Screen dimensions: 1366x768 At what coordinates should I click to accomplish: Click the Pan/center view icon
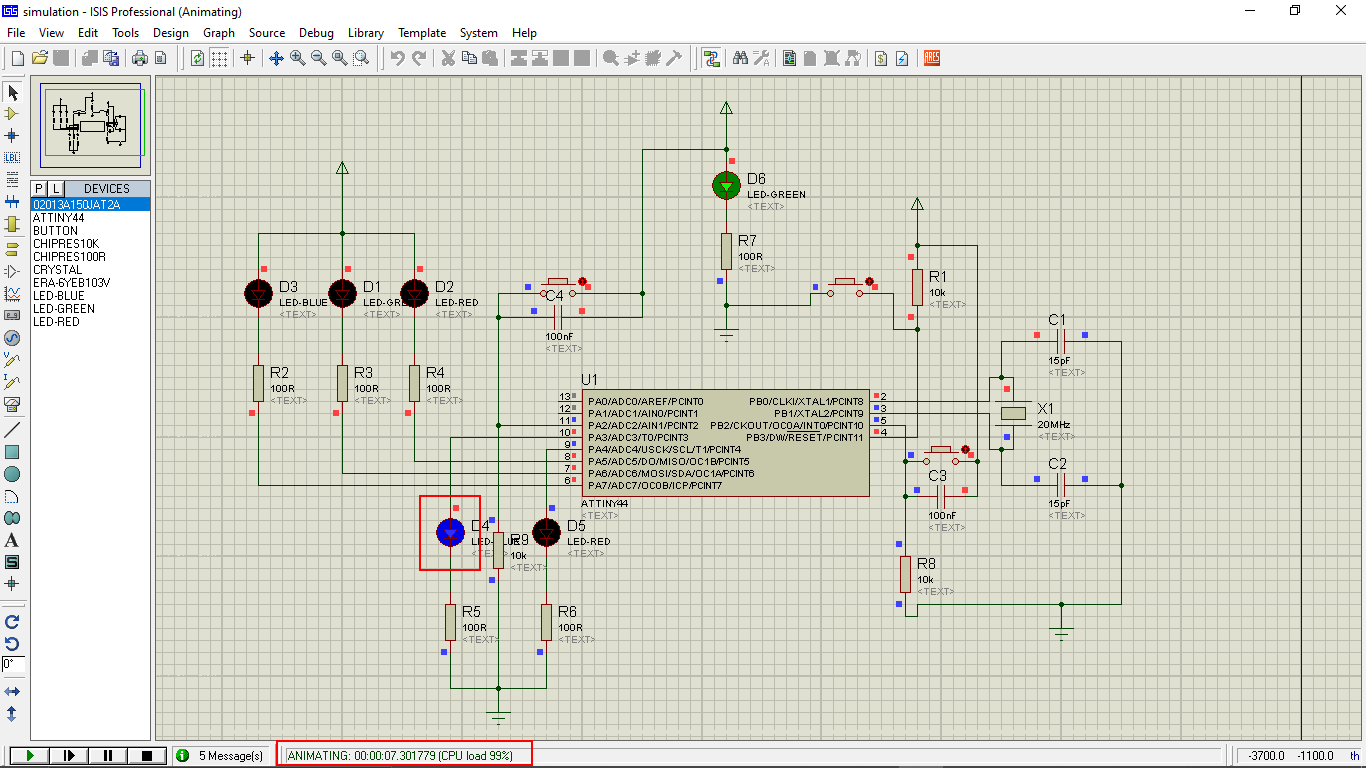click(x=276, y=58)
